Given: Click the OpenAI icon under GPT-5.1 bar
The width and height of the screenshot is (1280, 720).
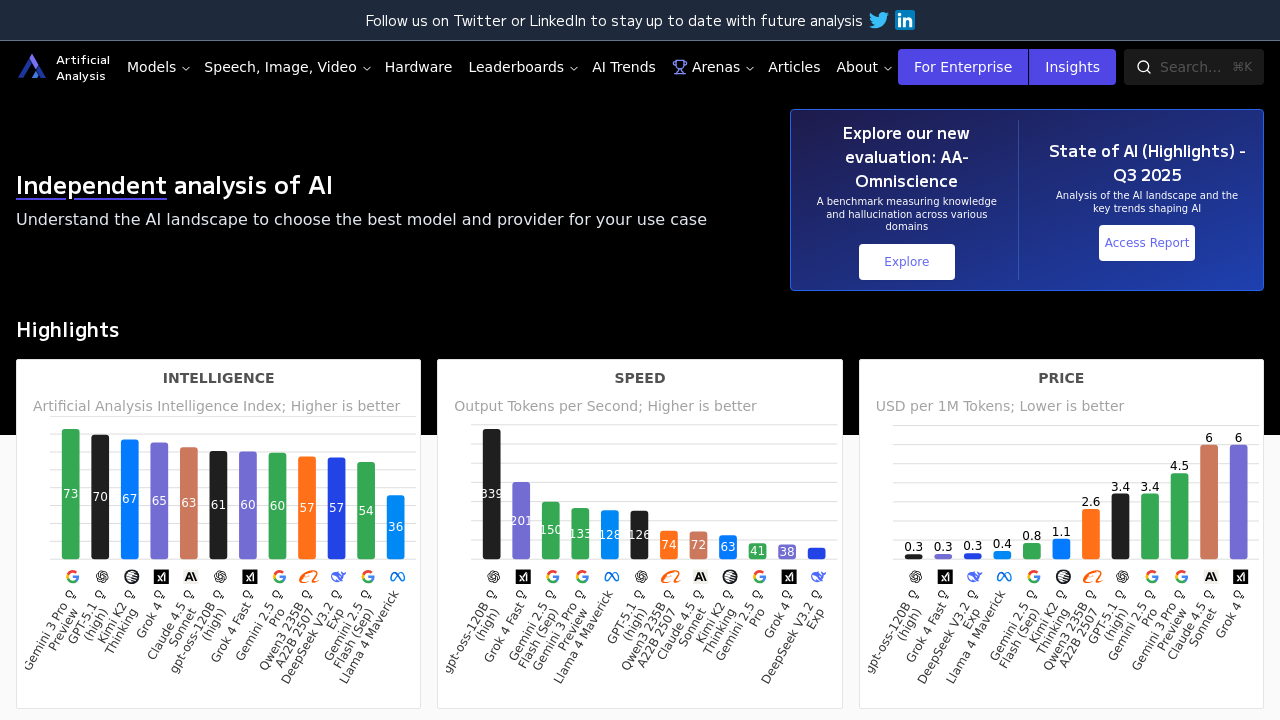Looking at the screenshot, I should pyautogui.click(x=101, y=576).
